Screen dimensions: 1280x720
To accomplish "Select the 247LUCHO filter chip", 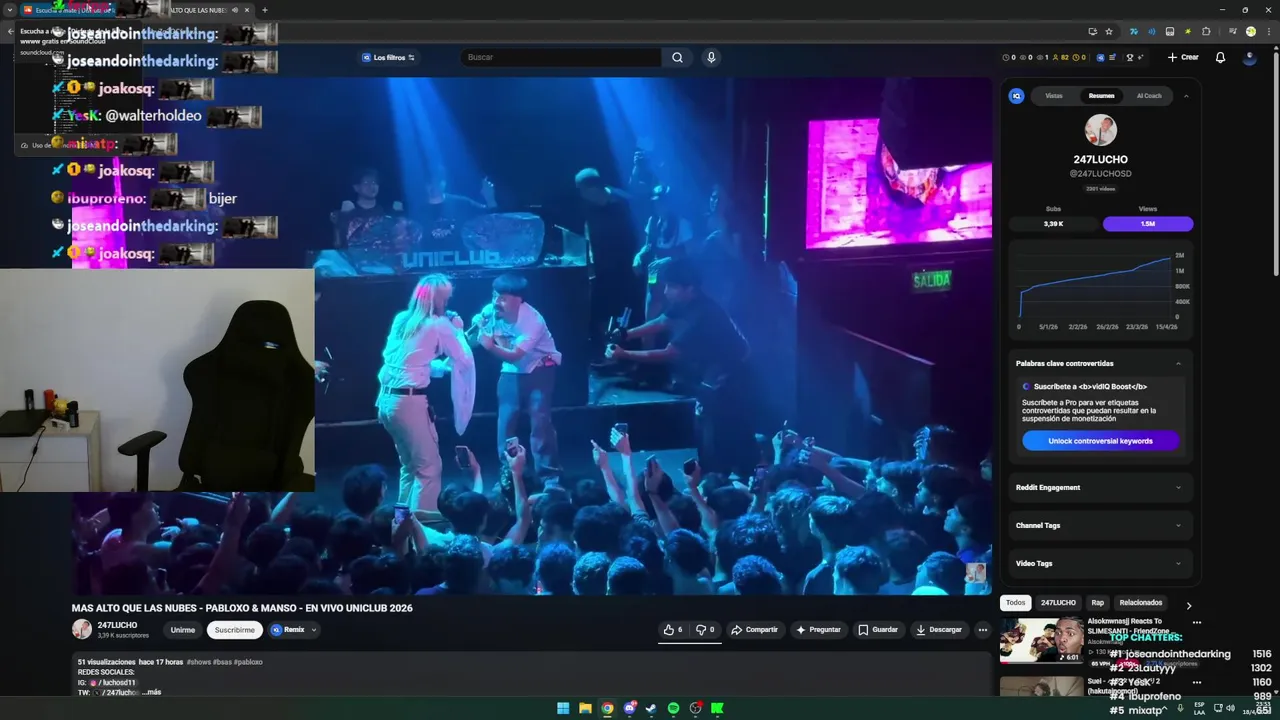I will 1058,603.
